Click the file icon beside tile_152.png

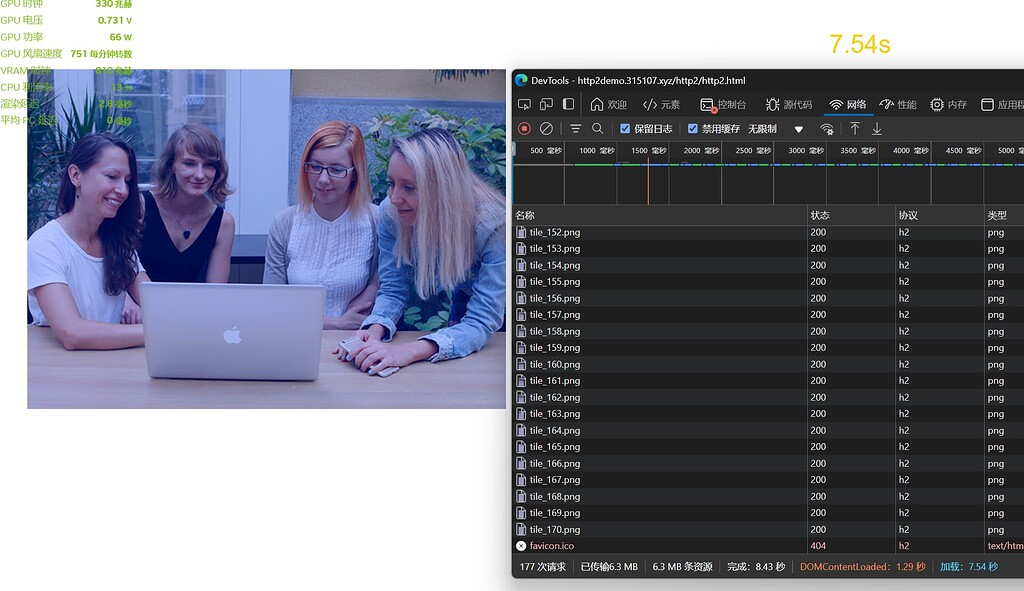[521, 232]
